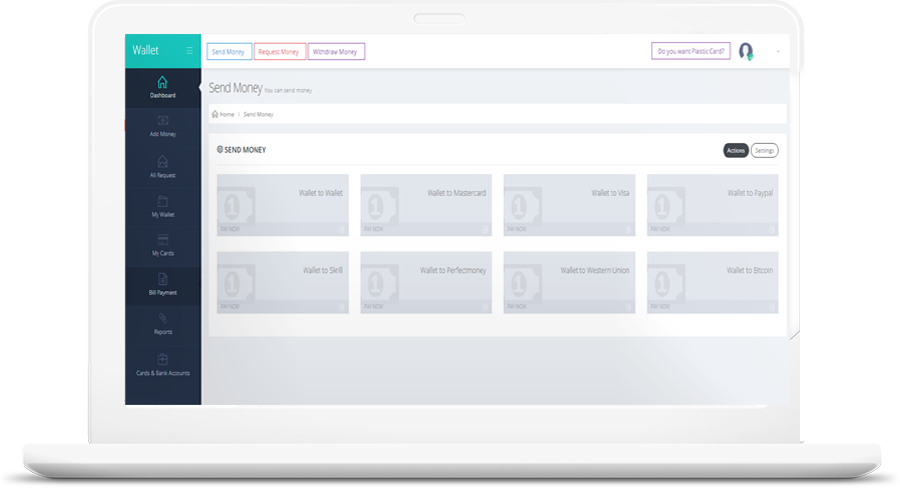Click the Add Money sidebar icon

[x=163, y=121]
